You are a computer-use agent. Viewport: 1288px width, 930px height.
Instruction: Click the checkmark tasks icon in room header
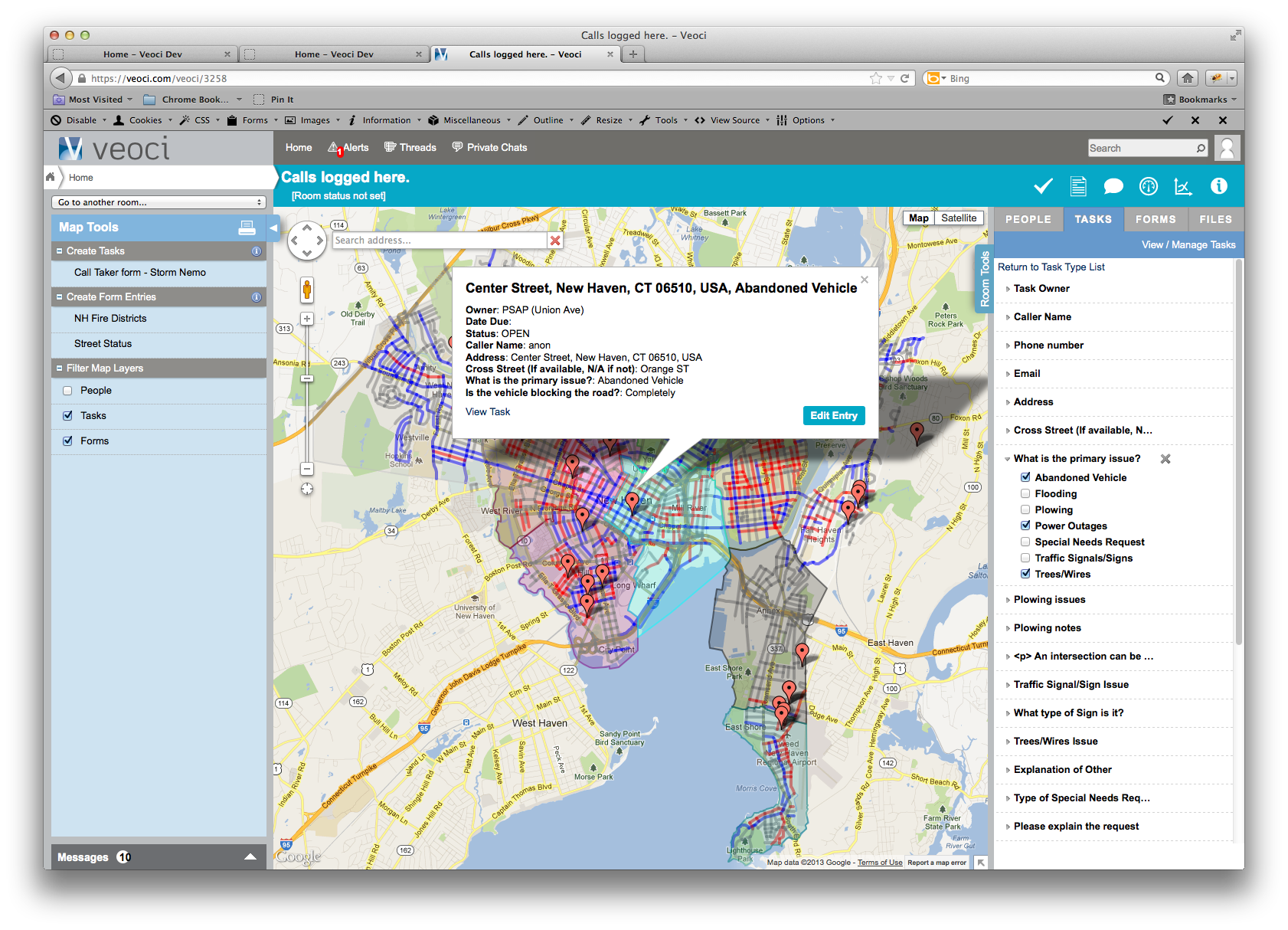[1042, 186]
